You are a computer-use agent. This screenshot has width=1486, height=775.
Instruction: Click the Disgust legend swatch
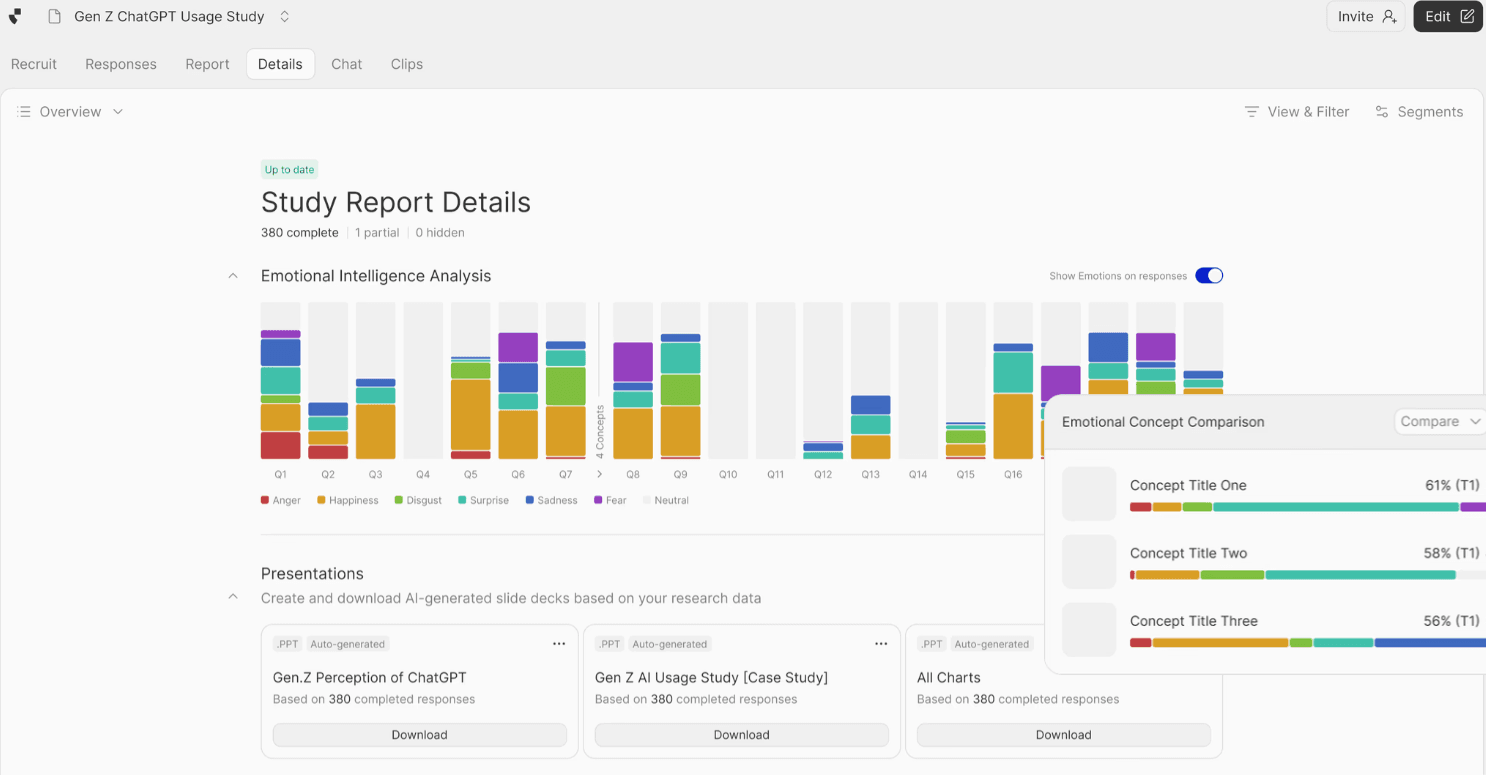point(399,500)
